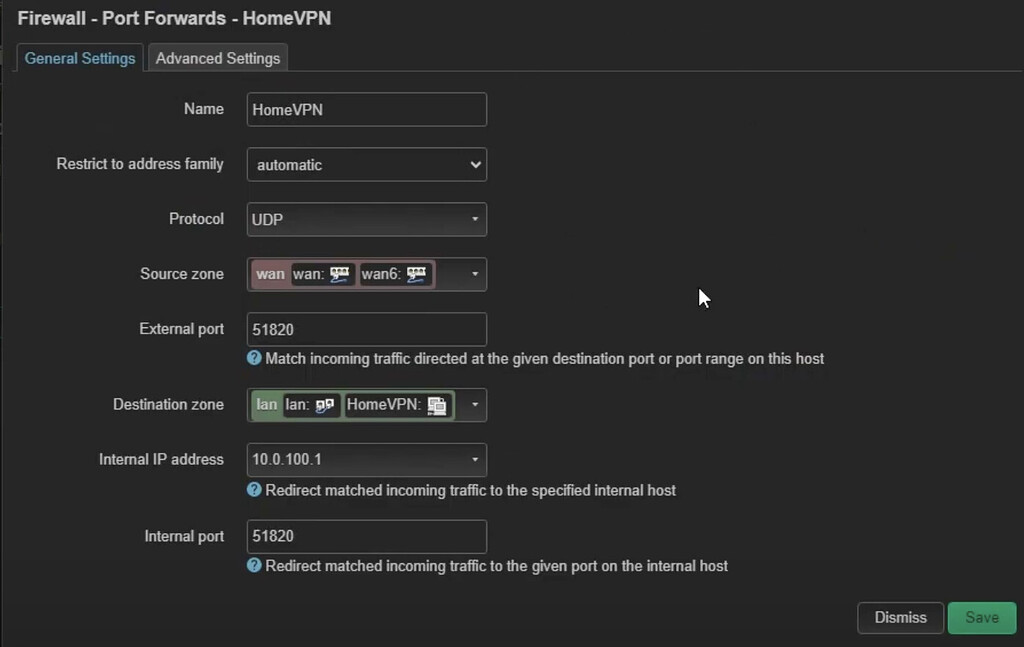1024x647 pixels.
Task: Click the Save button
Action: (982, 617)
